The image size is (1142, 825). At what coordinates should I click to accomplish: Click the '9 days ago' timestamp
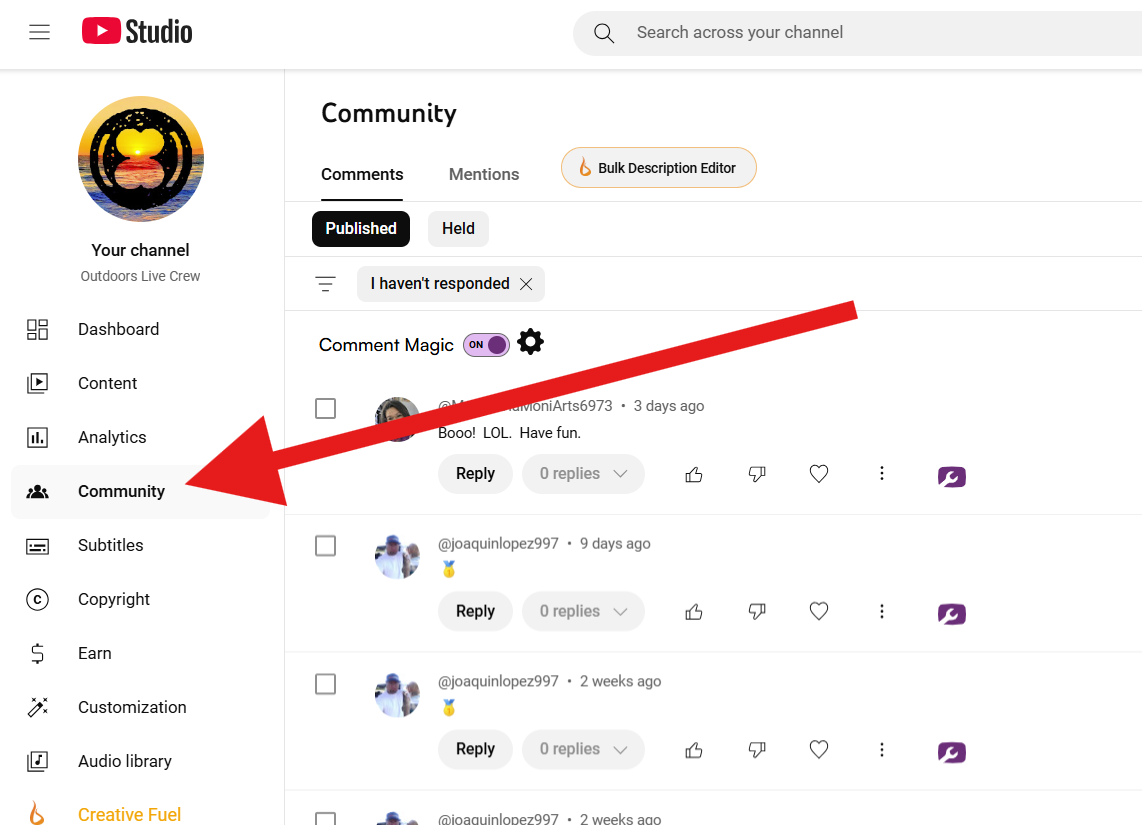[615, 544]
